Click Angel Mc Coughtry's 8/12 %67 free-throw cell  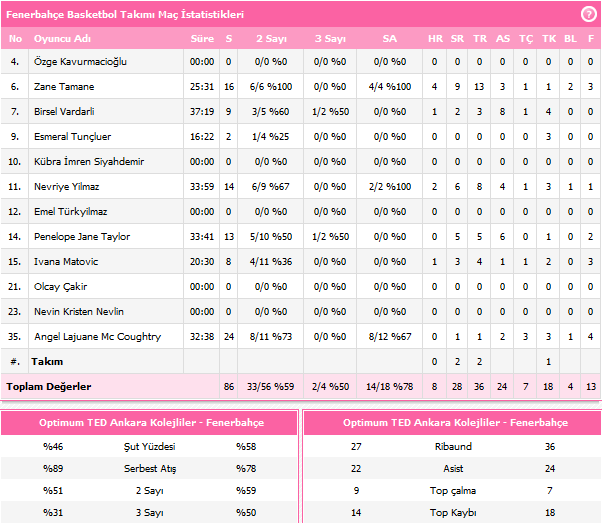tap(390, 336)
